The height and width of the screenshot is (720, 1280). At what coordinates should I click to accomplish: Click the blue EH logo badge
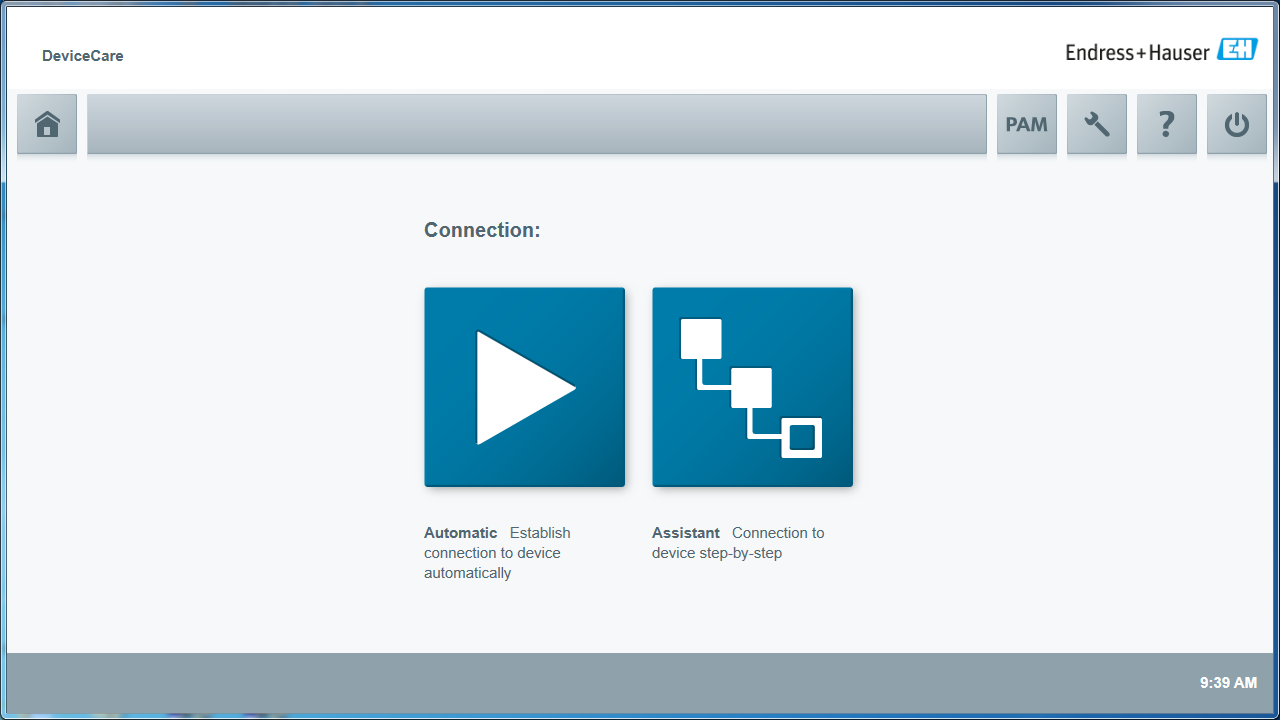(1237, 51)
